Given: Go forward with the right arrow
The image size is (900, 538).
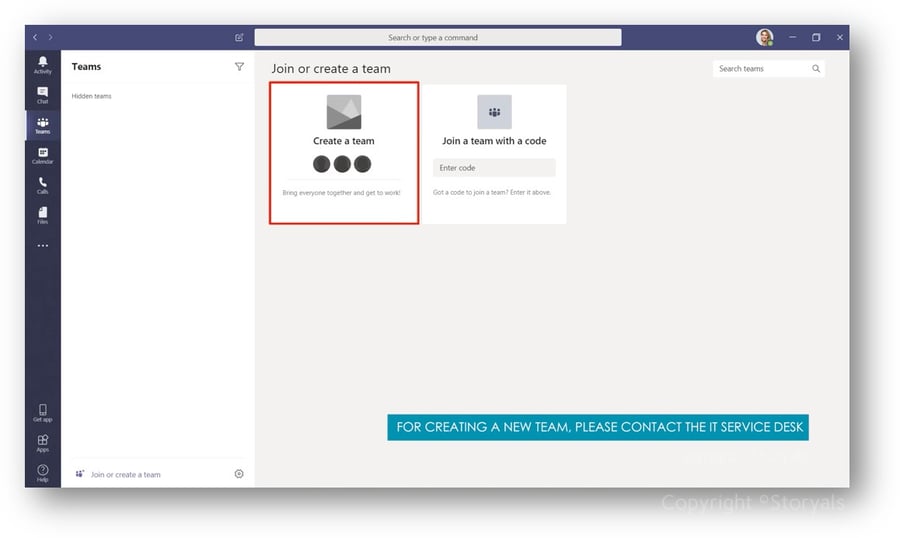Looking at the screenshot, I should point(51,37).
